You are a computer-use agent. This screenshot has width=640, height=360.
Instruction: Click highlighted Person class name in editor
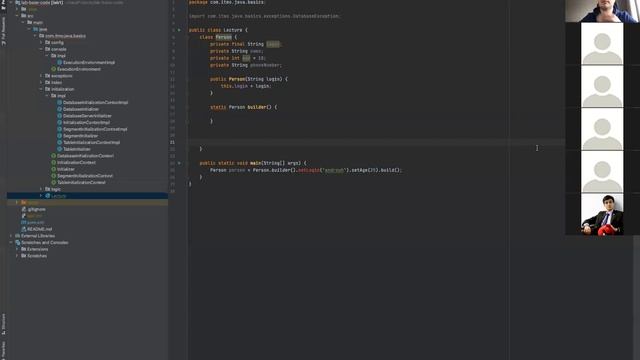click(224, 37)
